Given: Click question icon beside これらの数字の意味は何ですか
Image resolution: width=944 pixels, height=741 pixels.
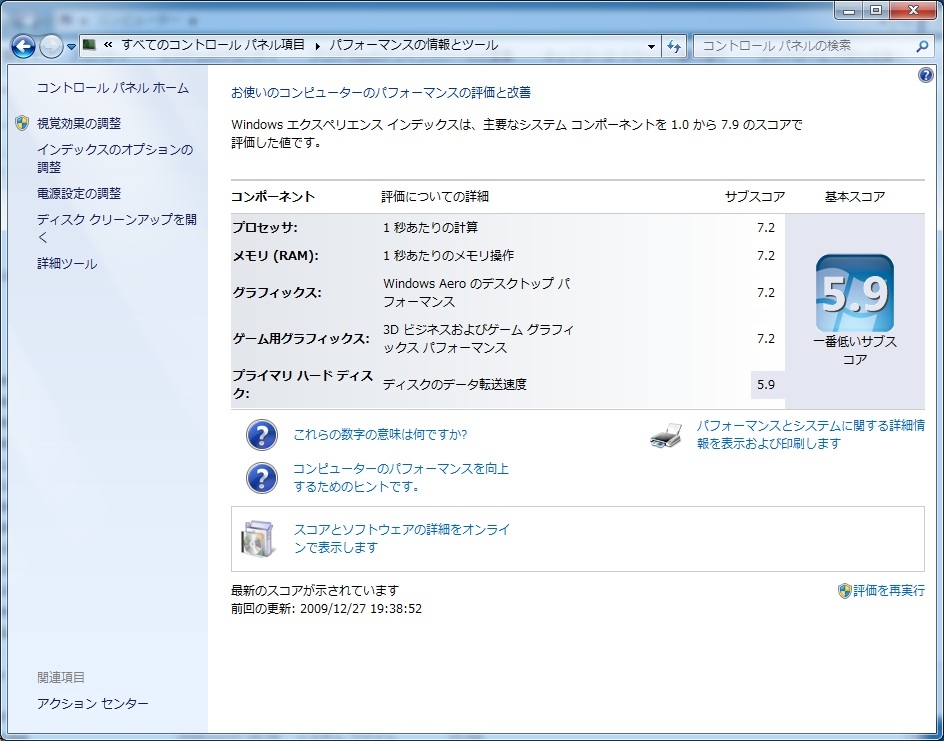Looking at the screenshot, I should pyautogui.click(x=262, y=435).
